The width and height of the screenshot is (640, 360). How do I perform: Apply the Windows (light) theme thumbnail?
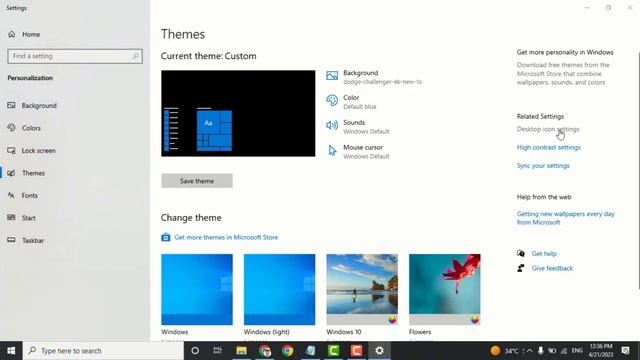point(280,289)
